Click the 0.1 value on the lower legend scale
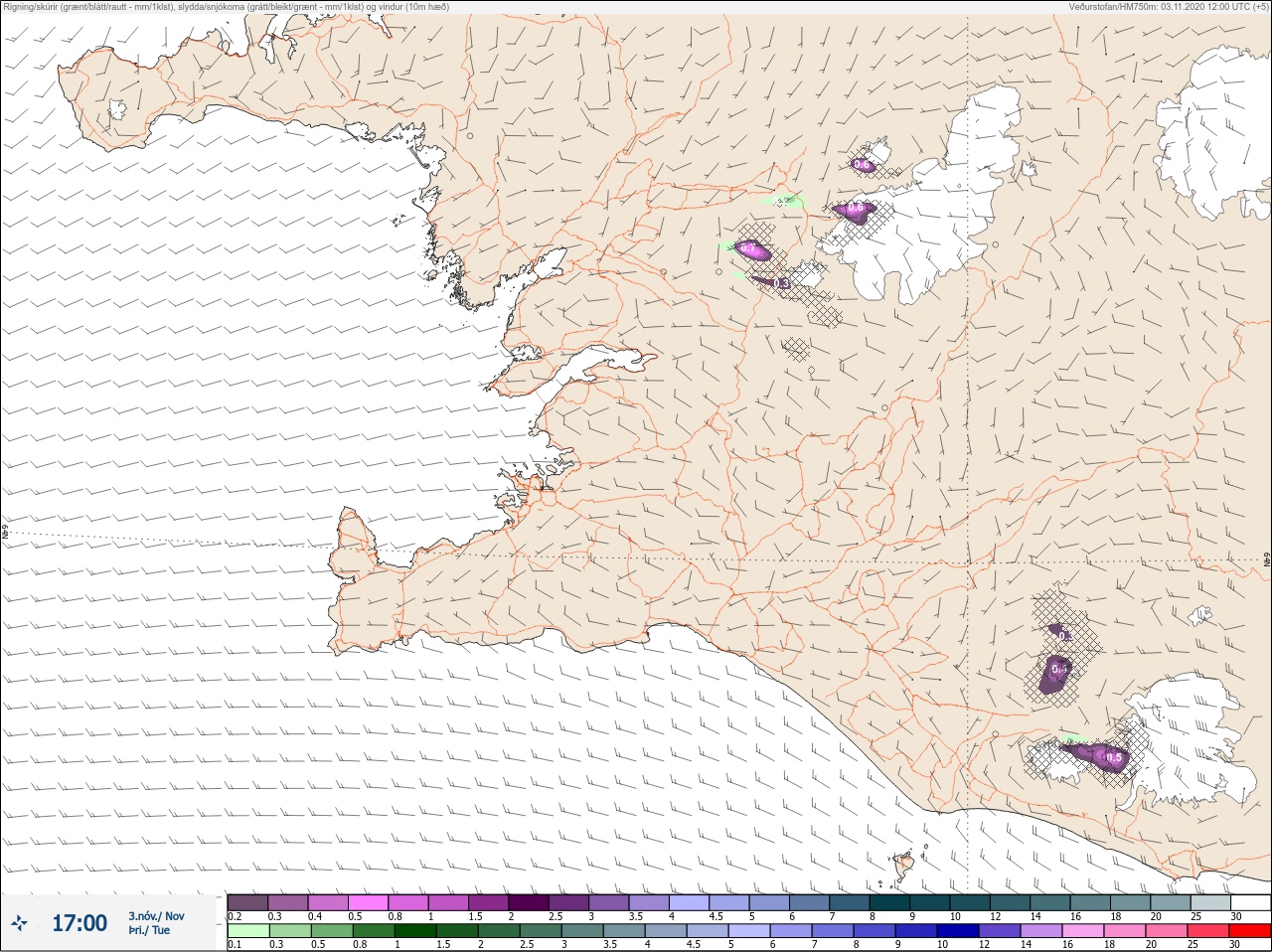Screen dimensions: 1272x952 235,944
